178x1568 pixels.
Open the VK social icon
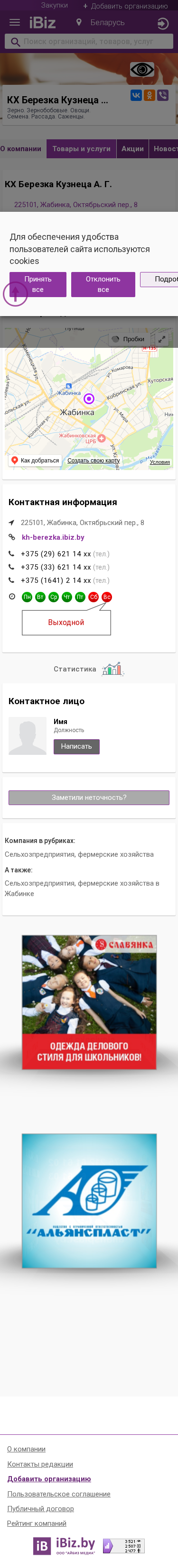click(136, 95)
